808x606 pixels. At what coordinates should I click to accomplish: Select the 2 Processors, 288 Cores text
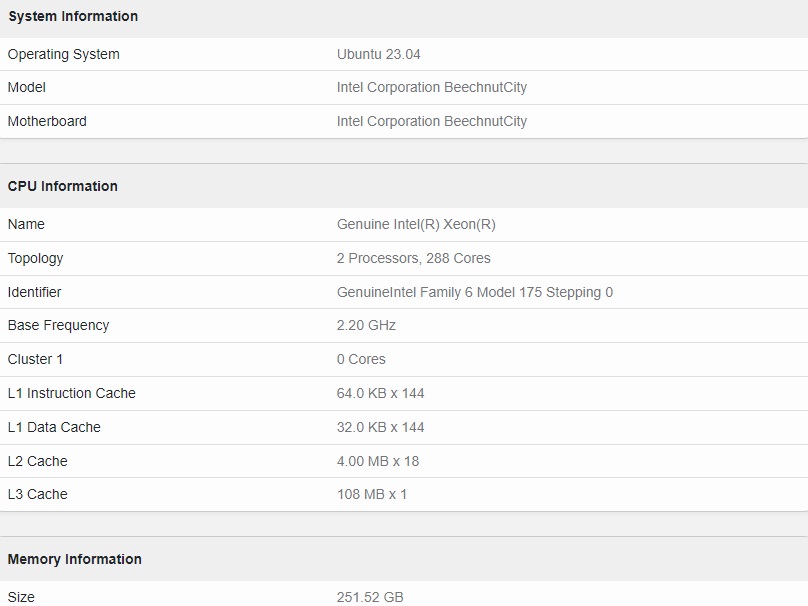click(413, 258)
